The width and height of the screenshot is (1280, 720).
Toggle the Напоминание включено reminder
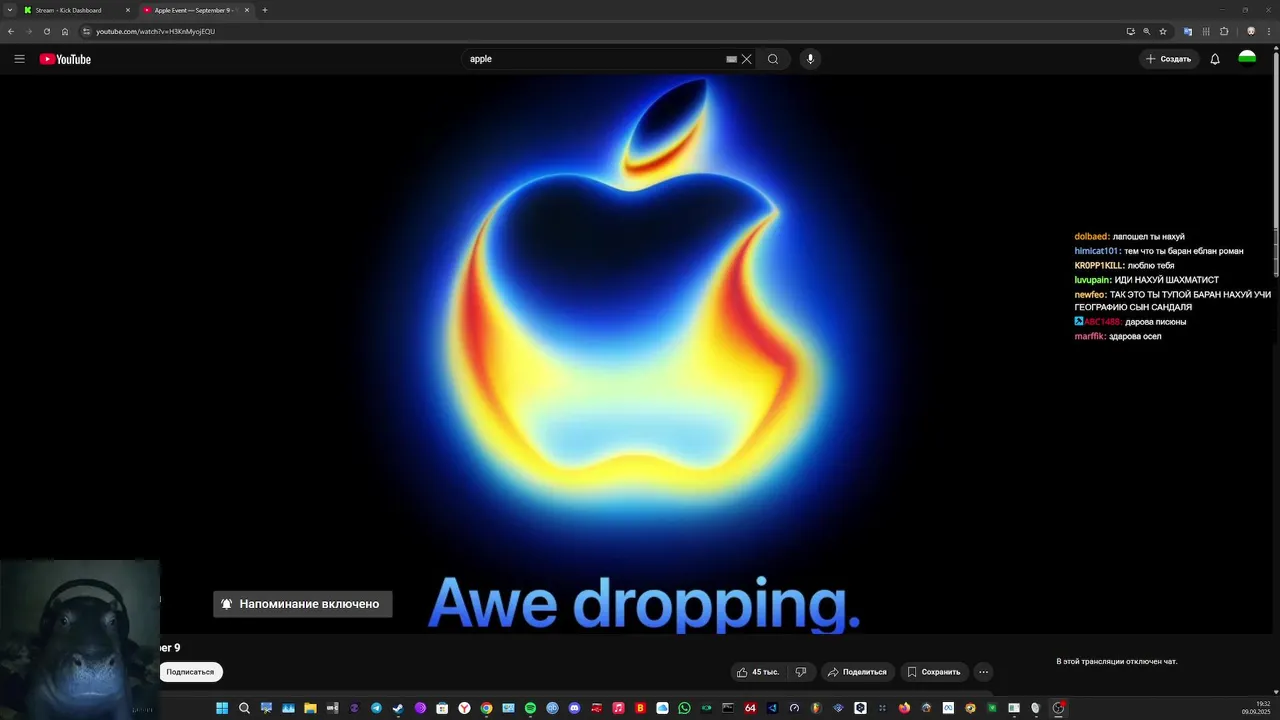coord(302,604)
